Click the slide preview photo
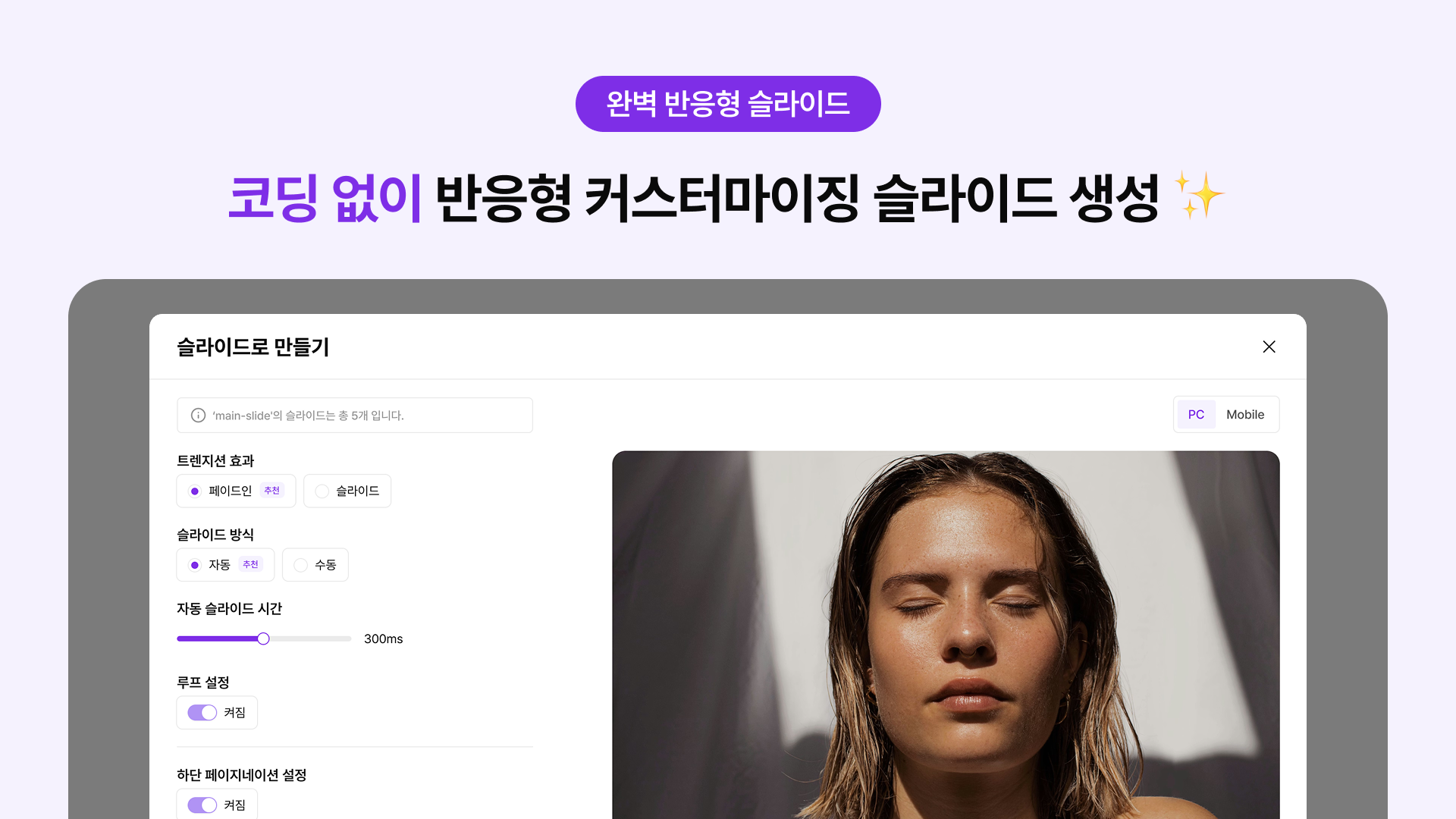This screenshot has width=1456, height=819. 946,635
